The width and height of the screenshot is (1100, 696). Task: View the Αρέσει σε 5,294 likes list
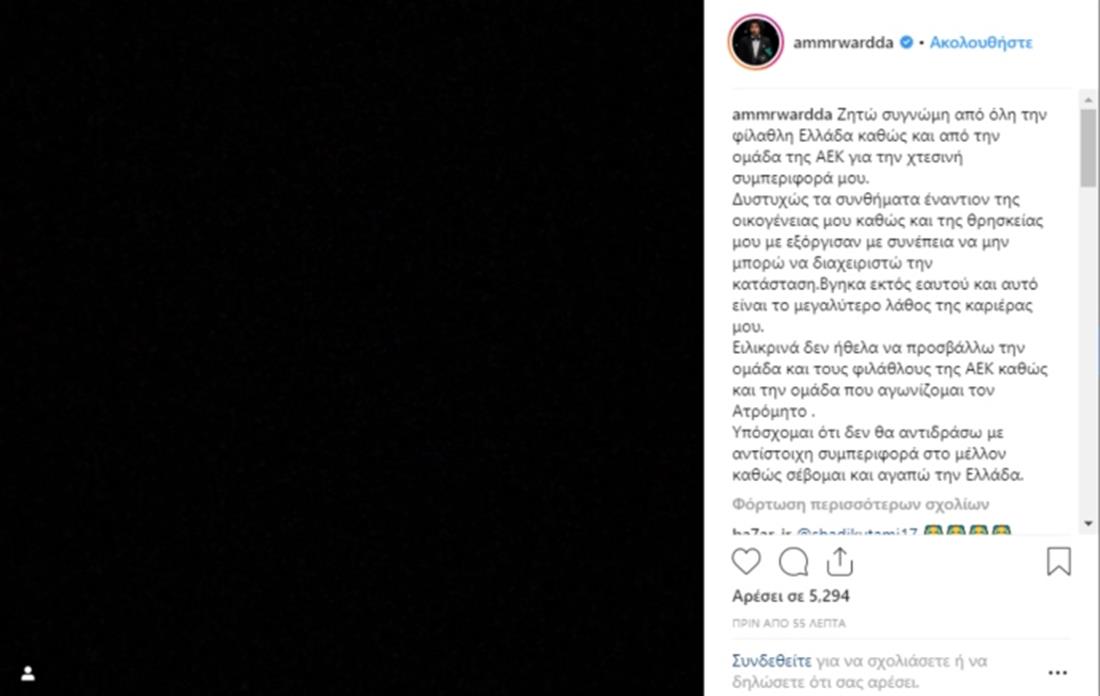click(x=791, y=596)
